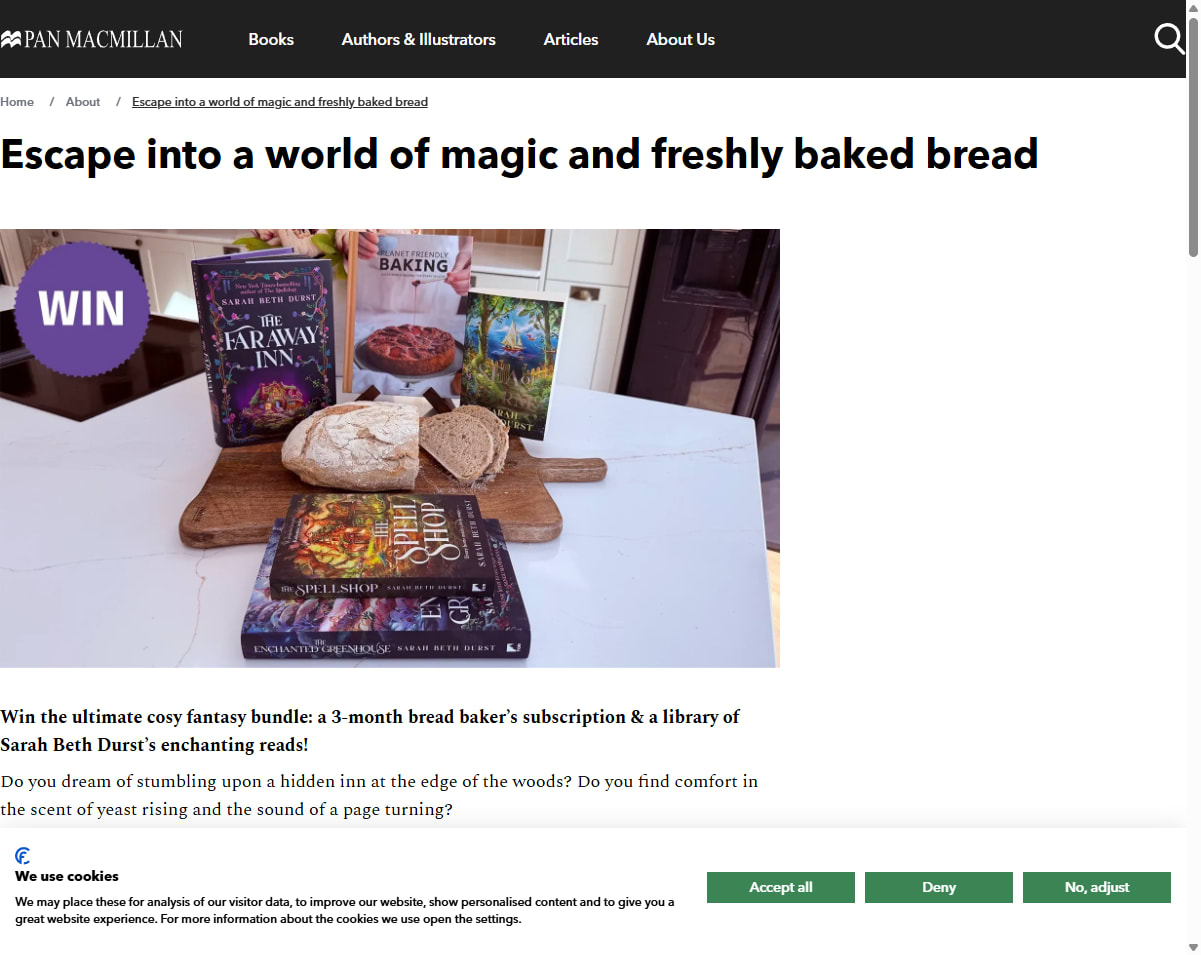Click the cookie consent logo icon
Screen dimensions: 1201x955
pyautogui.click(x=23, y=856)
